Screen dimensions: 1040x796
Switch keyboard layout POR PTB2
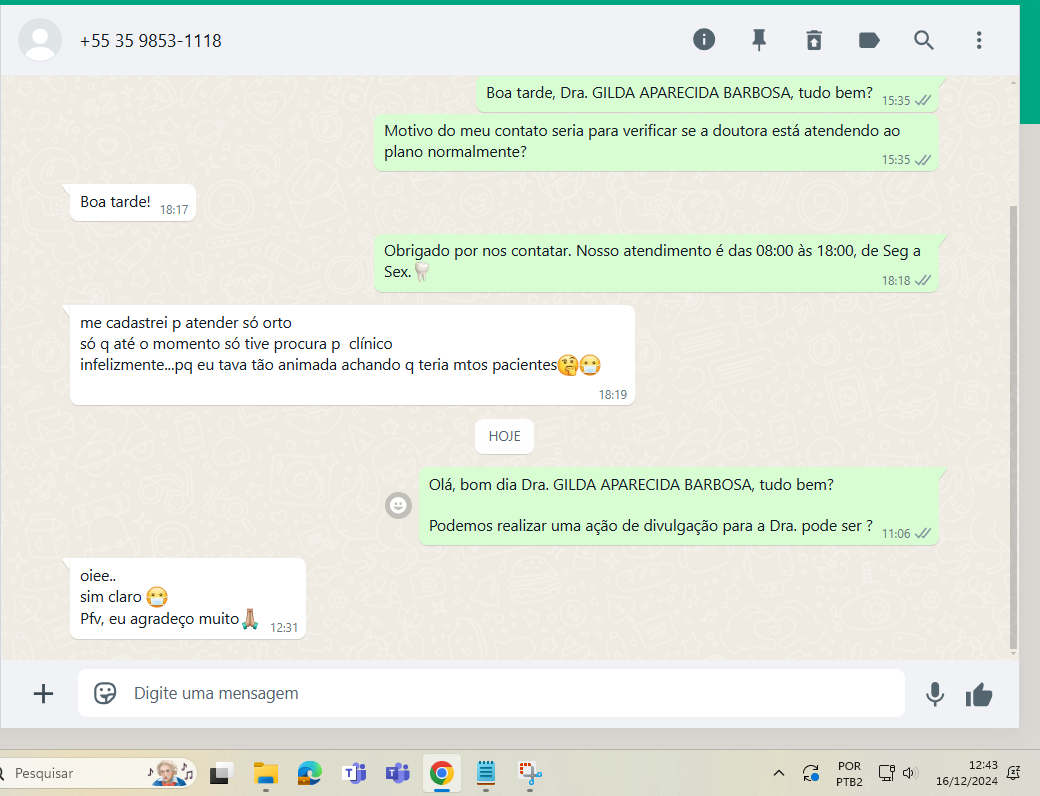(x=849, y=773)
